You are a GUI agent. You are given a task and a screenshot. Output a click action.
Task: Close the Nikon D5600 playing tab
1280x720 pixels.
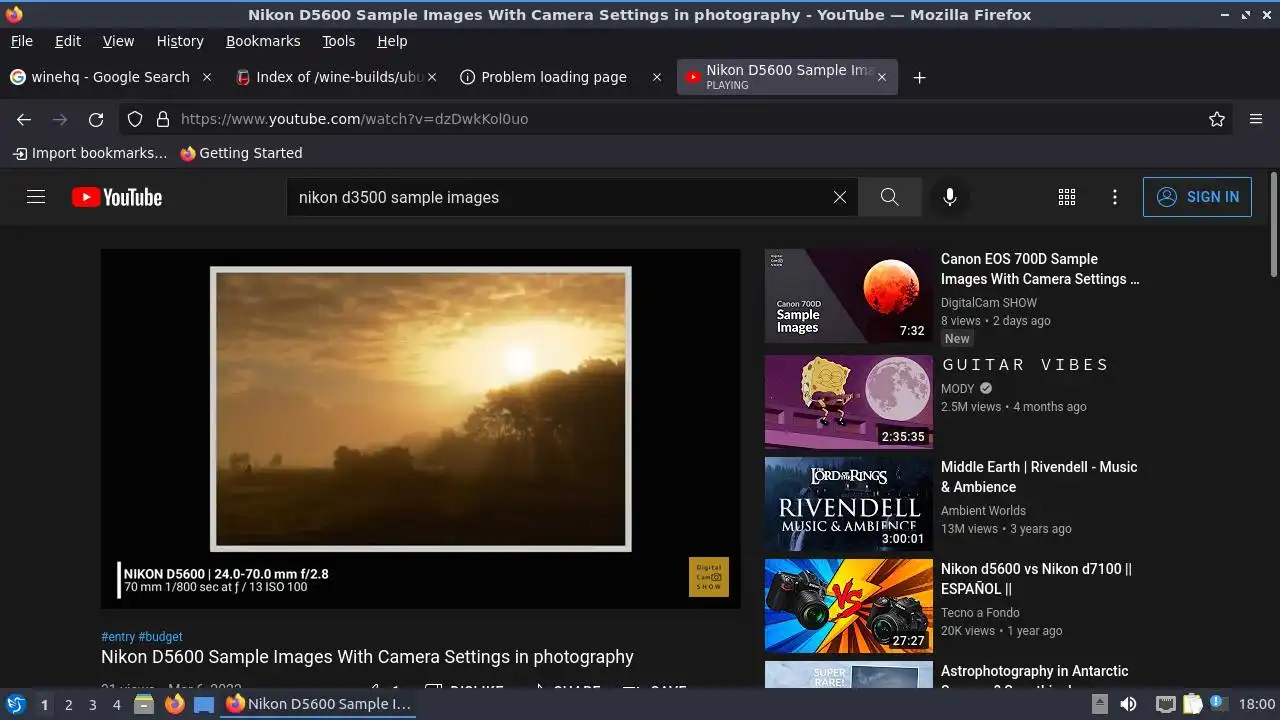(x=881, y=77)
